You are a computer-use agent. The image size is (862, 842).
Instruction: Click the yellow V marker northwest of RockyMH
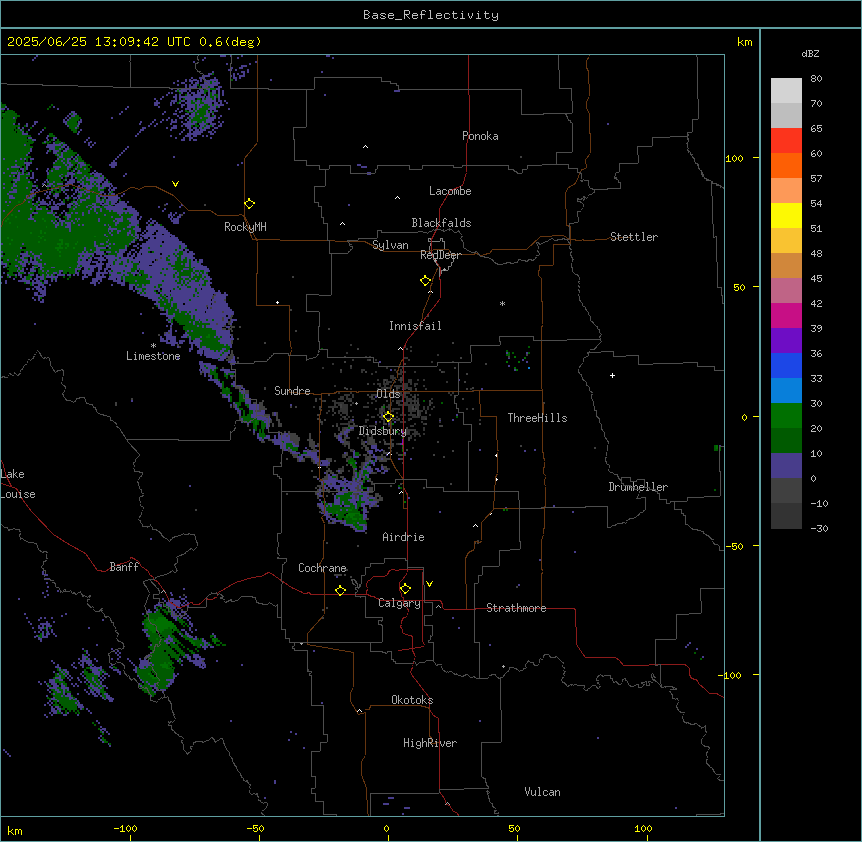pos(175,184)
